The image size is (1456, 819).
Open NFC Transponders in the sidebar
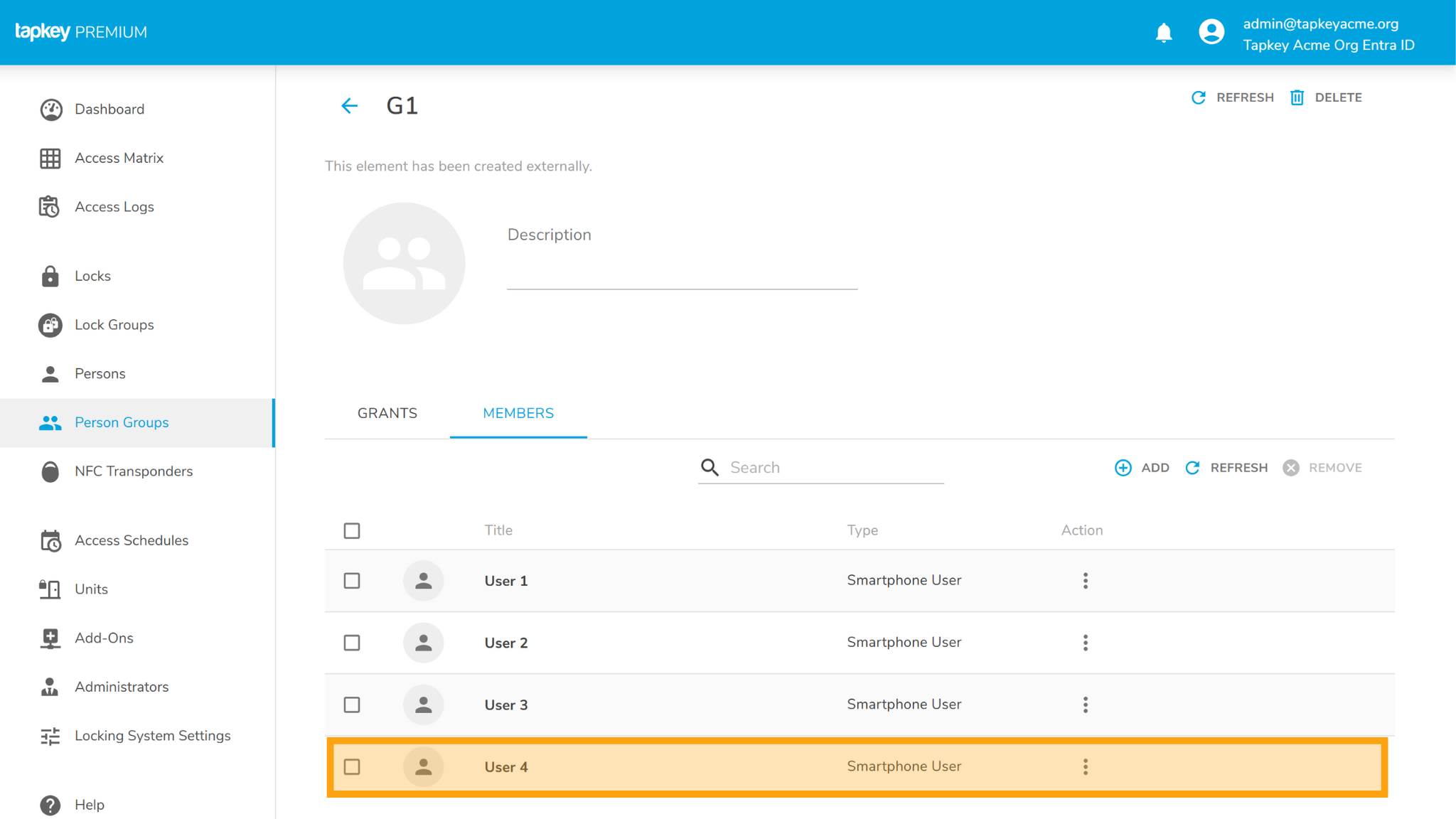(x=133, y=471)
